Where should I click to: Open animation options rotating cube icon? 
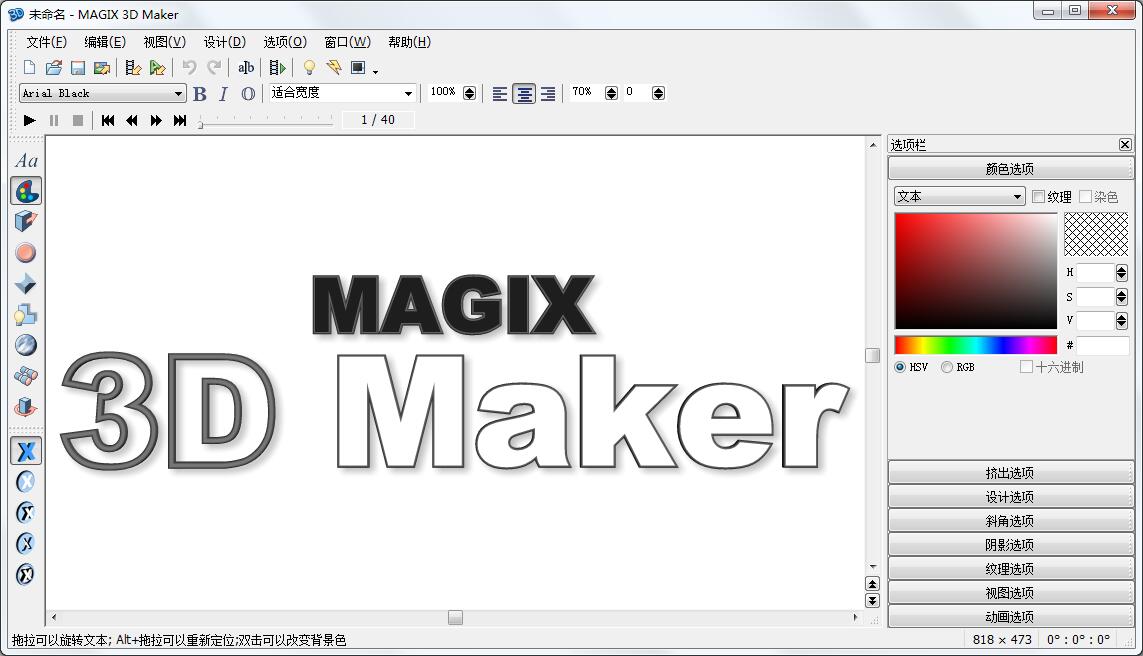26,406
